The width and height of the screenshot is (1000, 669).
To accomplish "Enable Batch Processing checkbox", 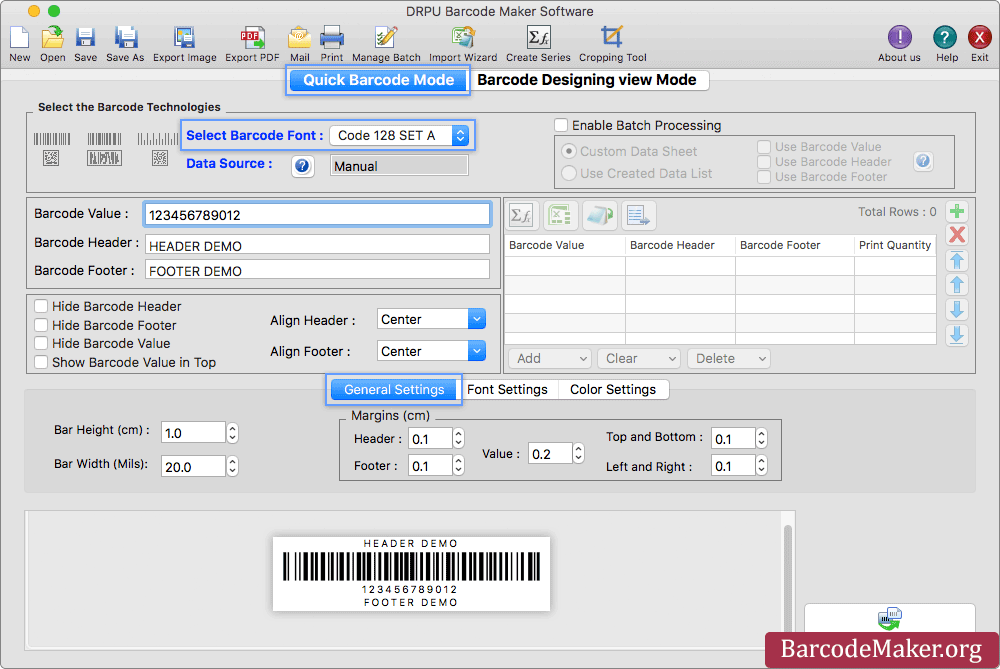I will [561, 125].
